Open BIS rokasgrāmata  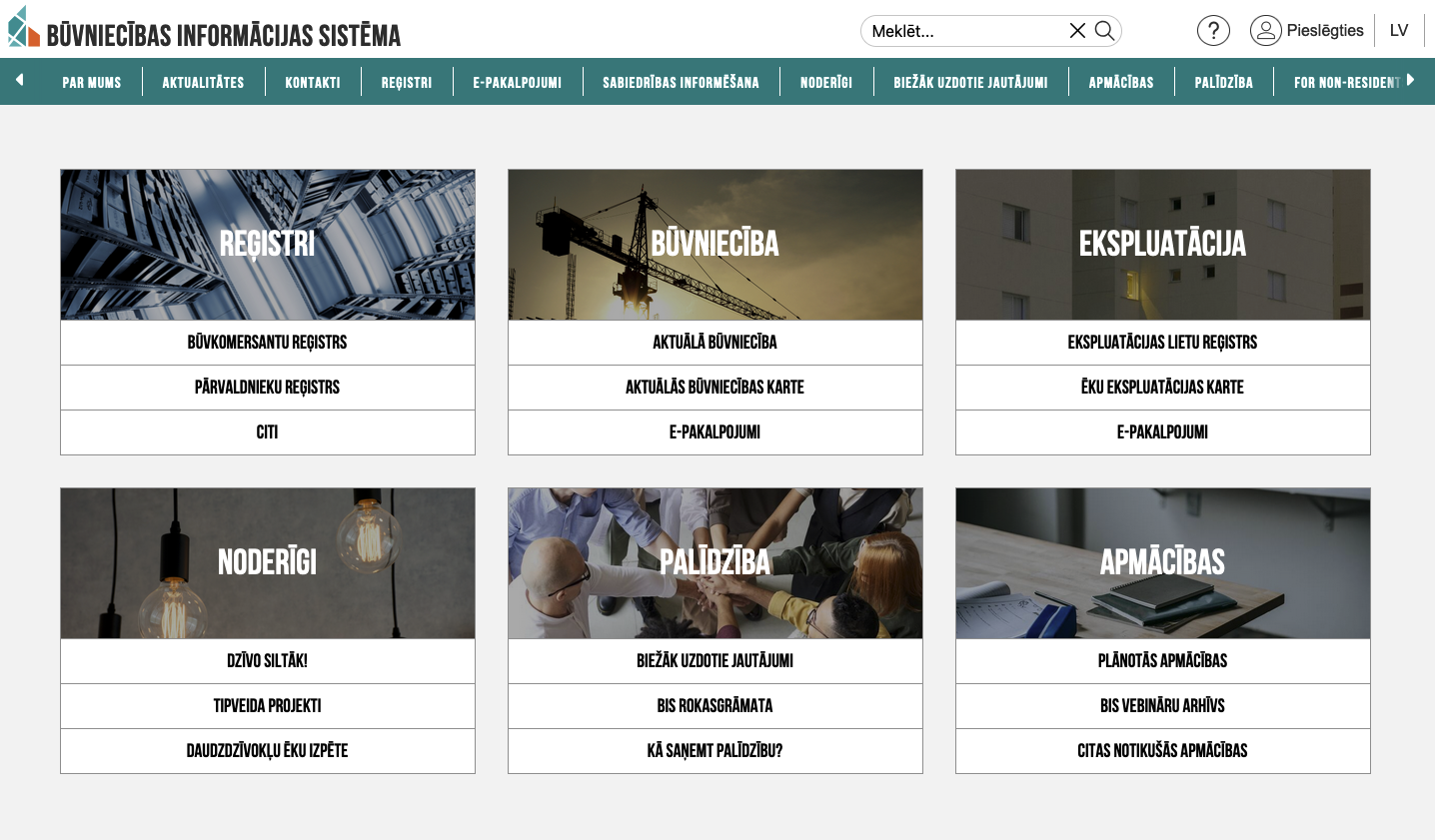[x=716, y=706]
